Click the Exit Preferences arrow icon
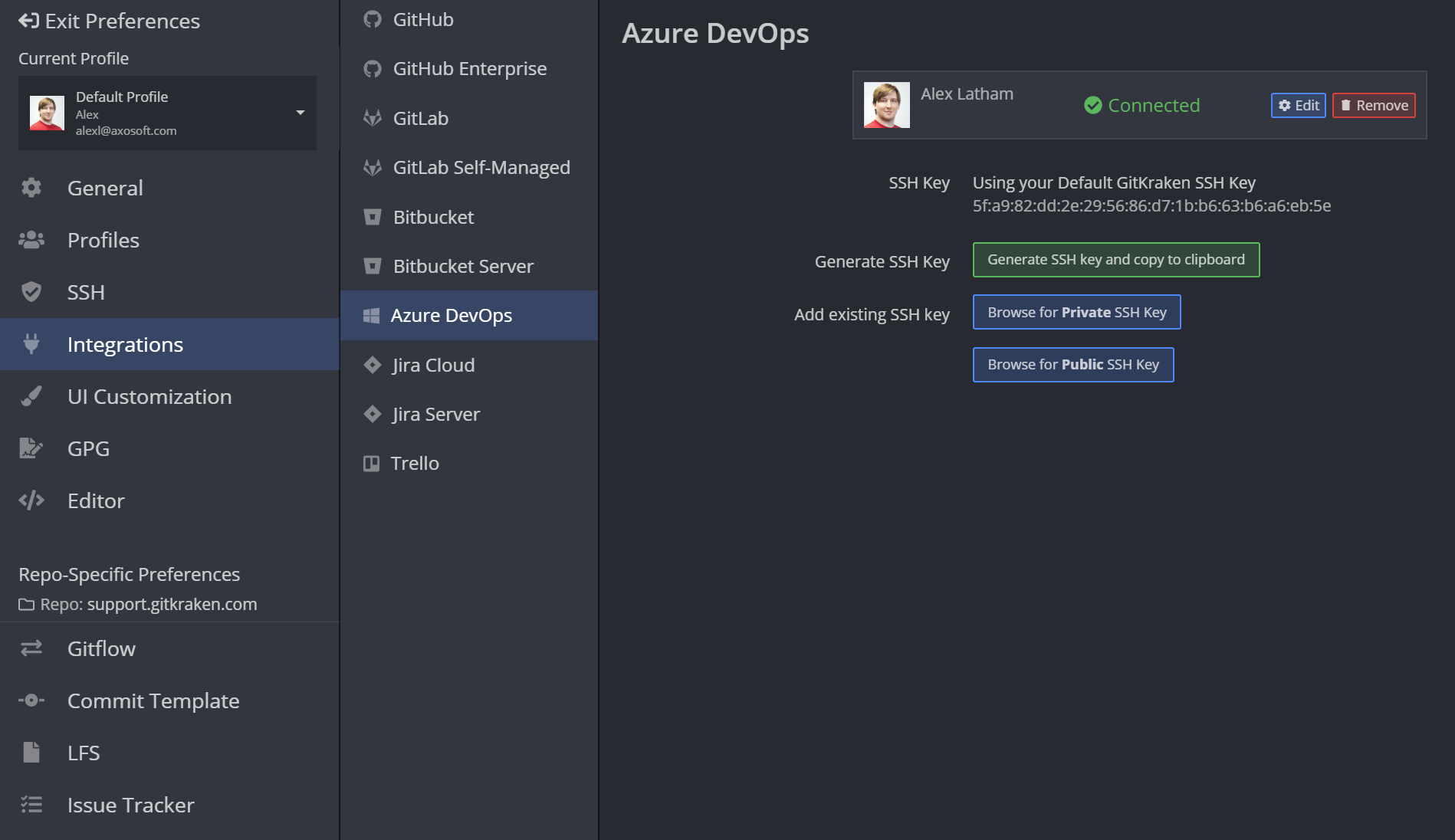Viewport: 1455px width, 840px height. point(28,21)
